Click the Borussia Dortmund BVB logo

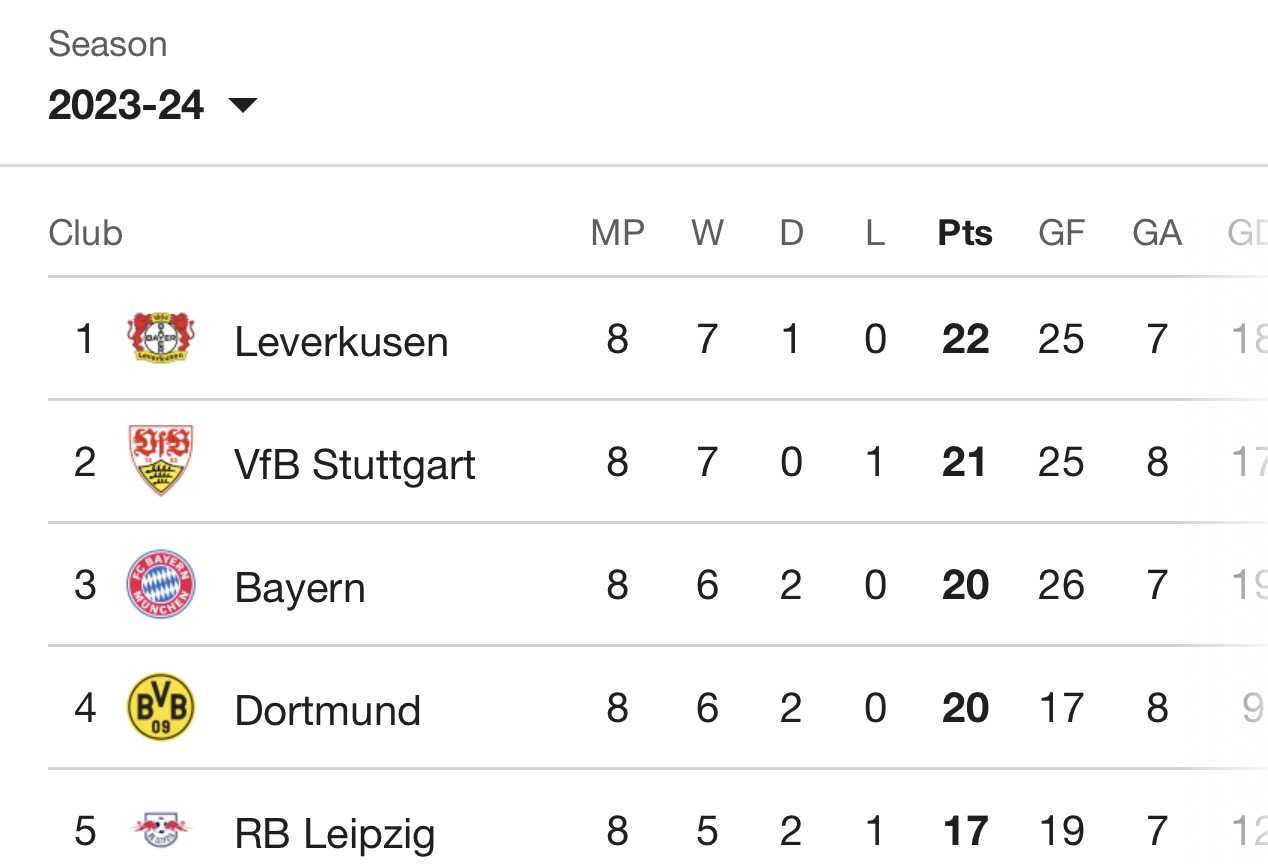coord(161,707)
